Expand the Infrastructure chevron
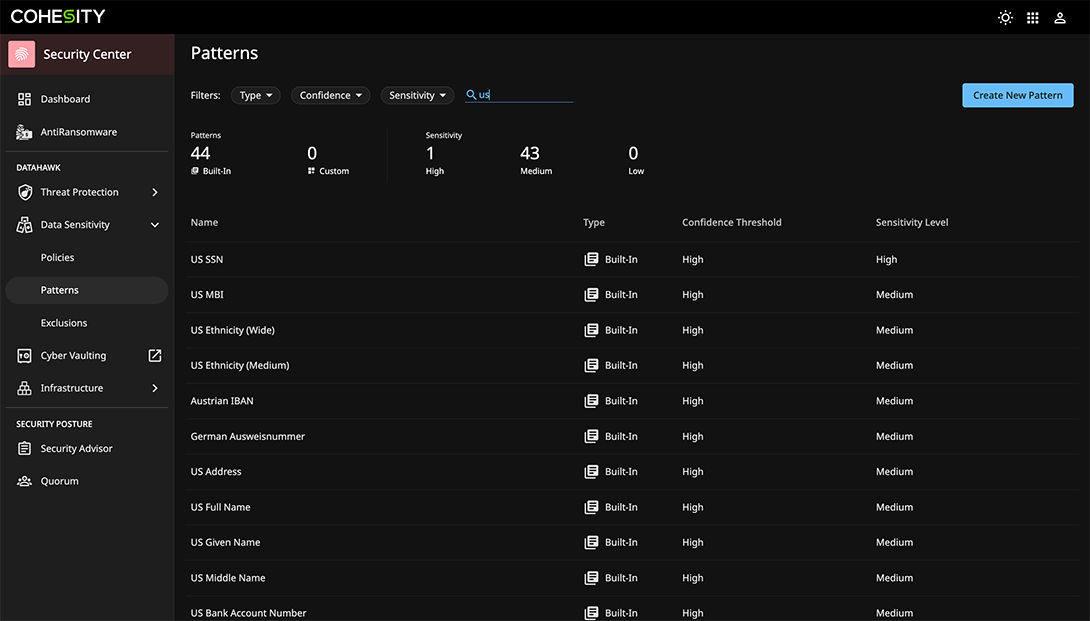Viewport: 1090px width, 621px height. tap(155, 388)
